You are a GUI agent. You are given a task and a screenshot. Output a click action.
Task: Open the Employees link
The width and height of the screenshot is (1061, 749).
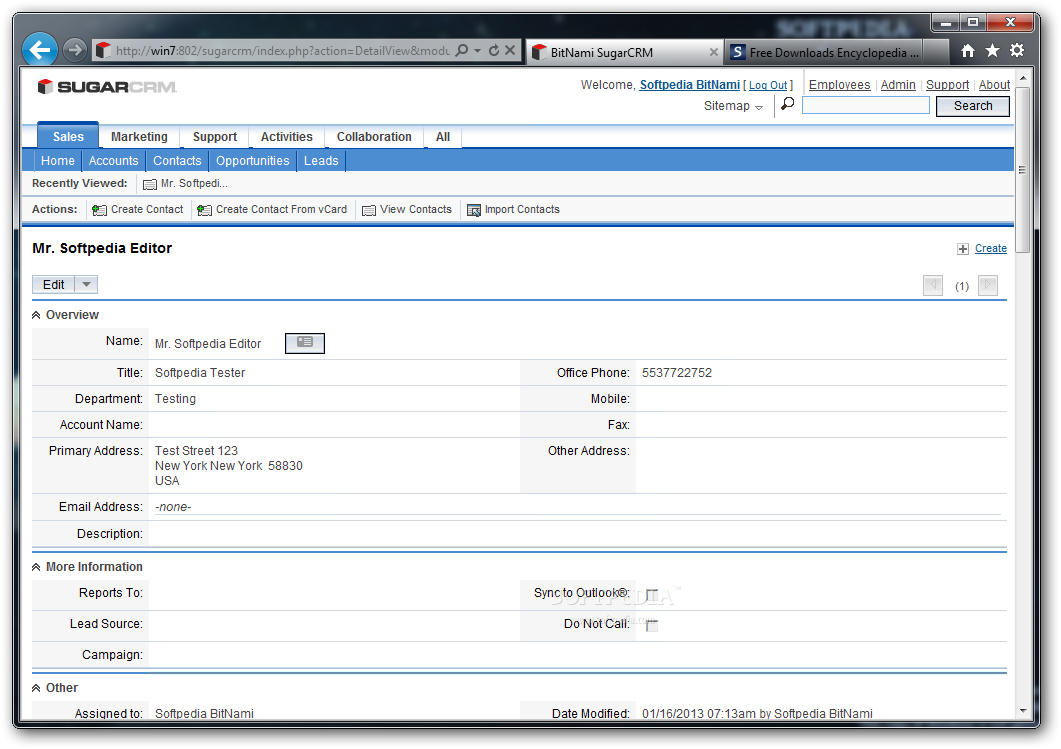pos(839,85)
